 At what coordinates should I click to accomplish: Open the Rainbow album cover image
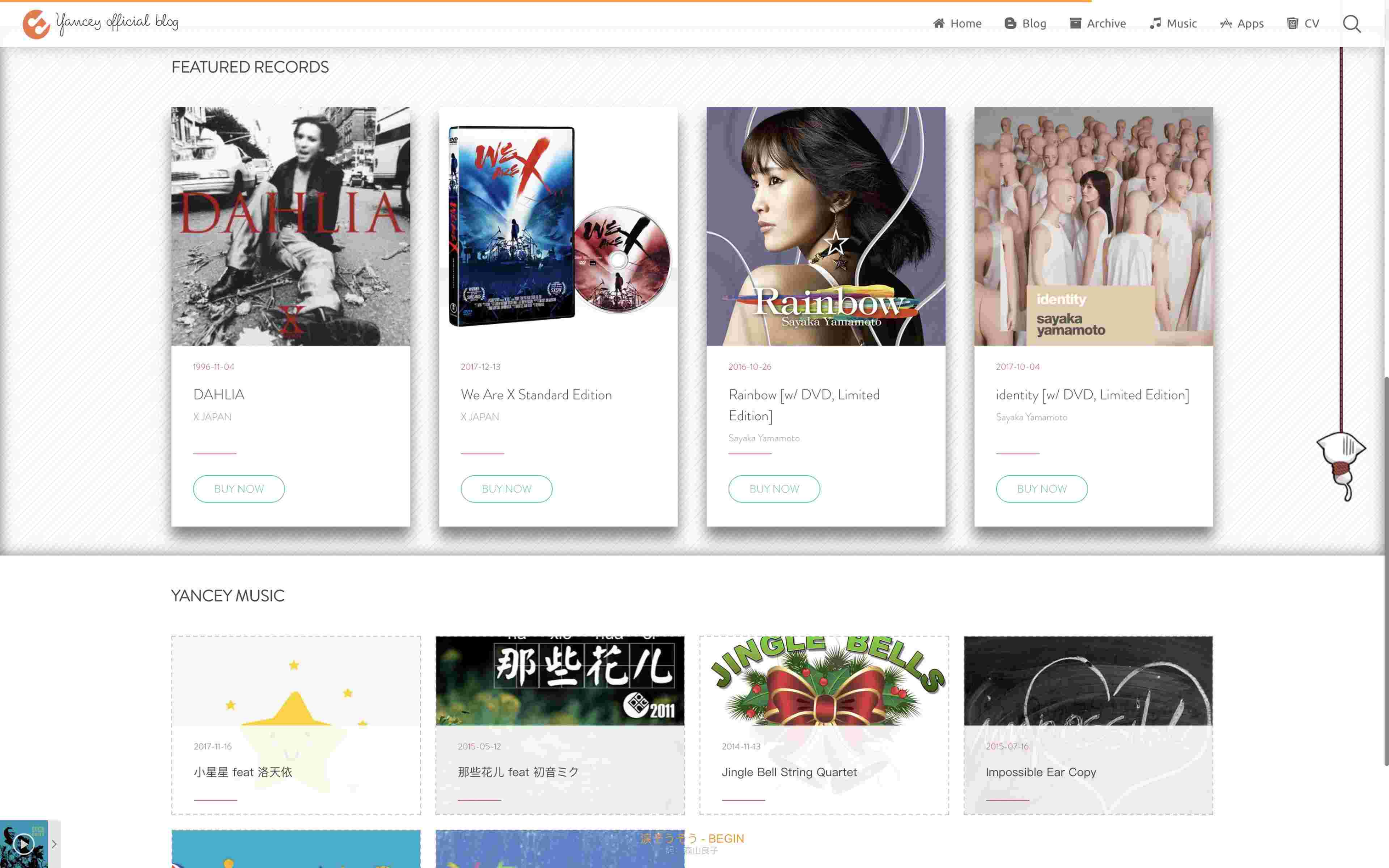point(826,226)
